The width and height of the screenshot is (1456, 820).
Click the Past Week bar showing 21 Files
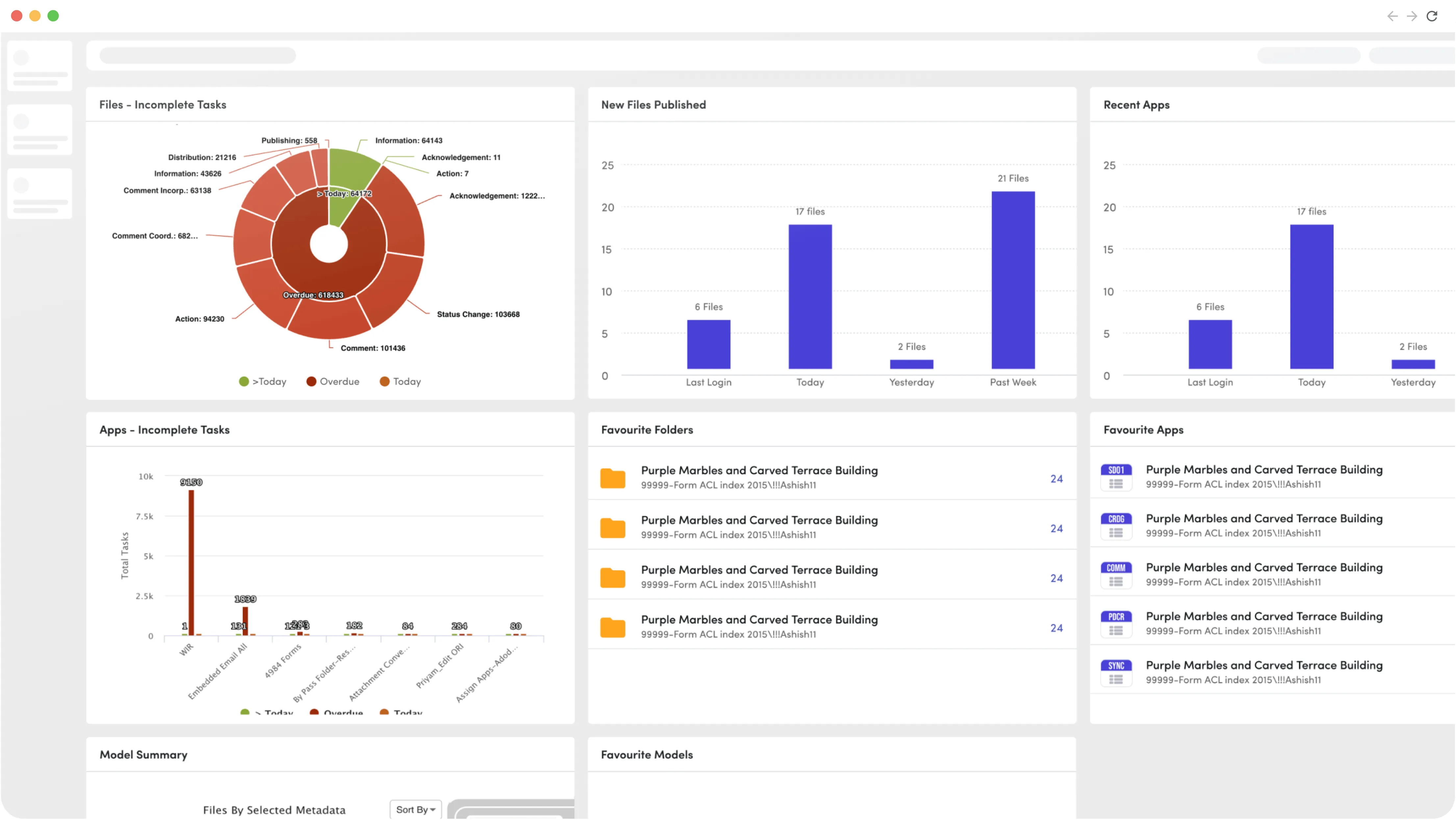tap(1013, 280)
